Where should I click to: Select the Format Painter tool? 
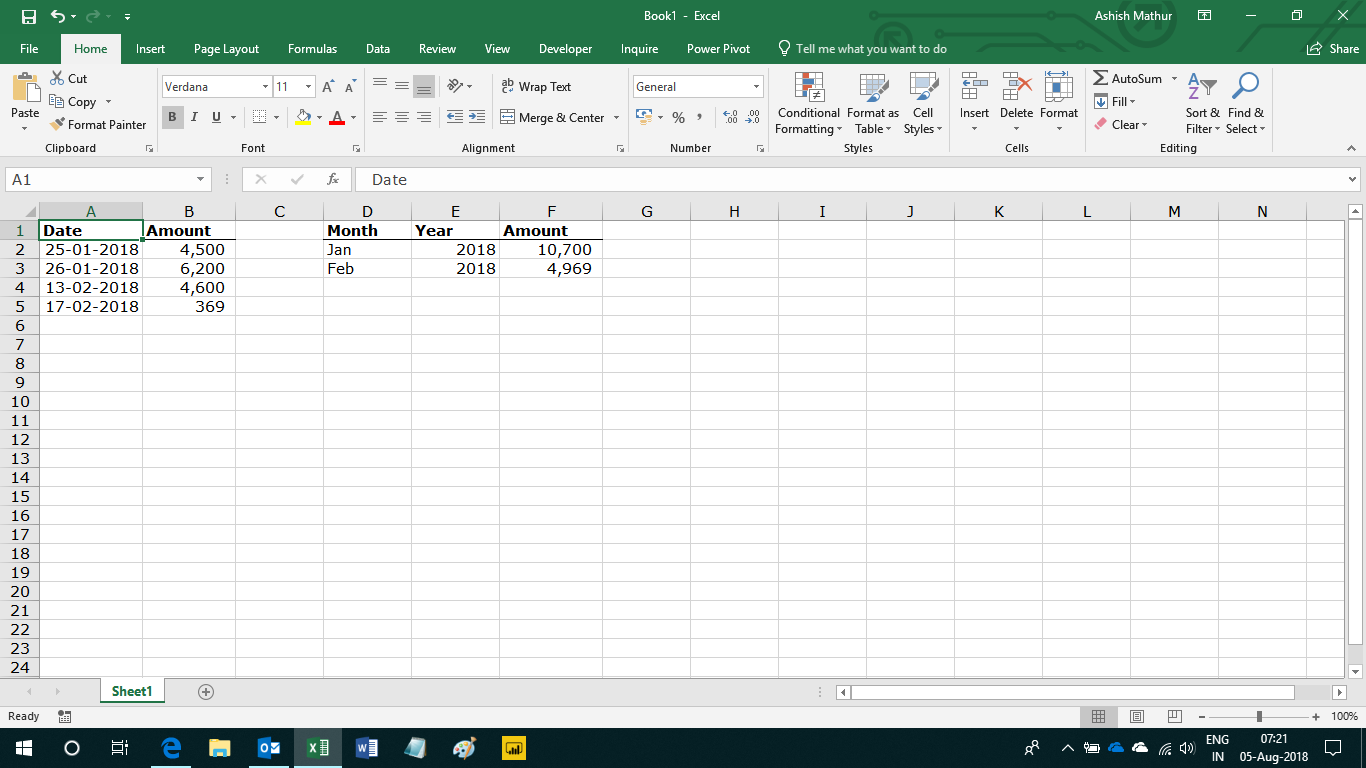click(98, 125)
